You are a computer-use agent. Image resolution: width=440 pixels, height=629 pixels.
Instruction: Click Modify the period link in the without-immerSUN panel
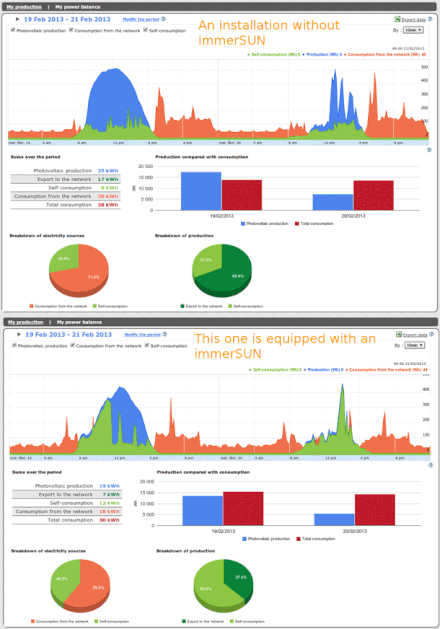(141, 19)
